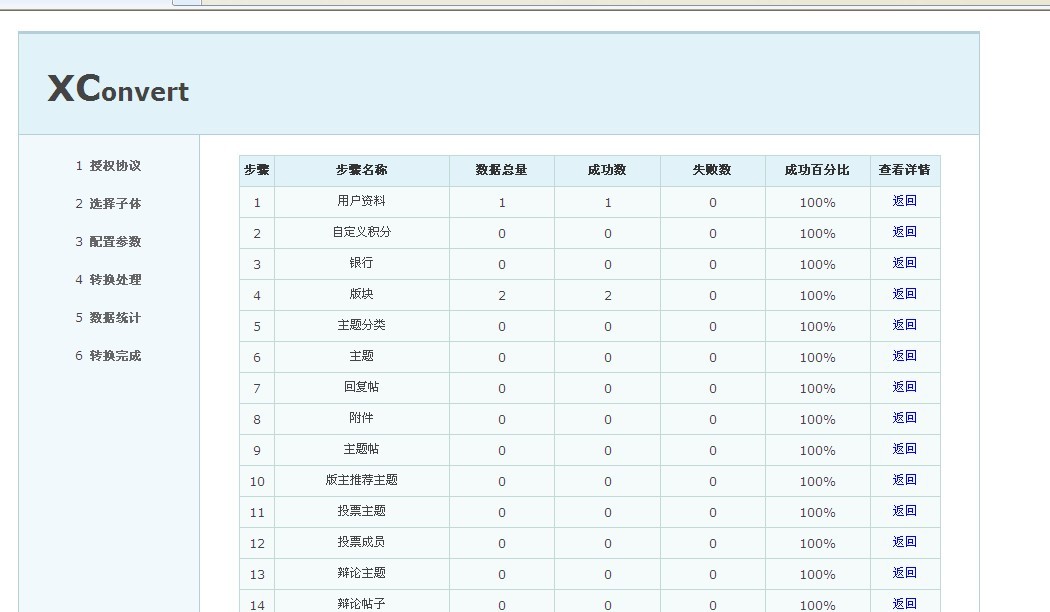
Task: Click 返回 link for 辩论帖子 row
Action: [x=905, y=604]
